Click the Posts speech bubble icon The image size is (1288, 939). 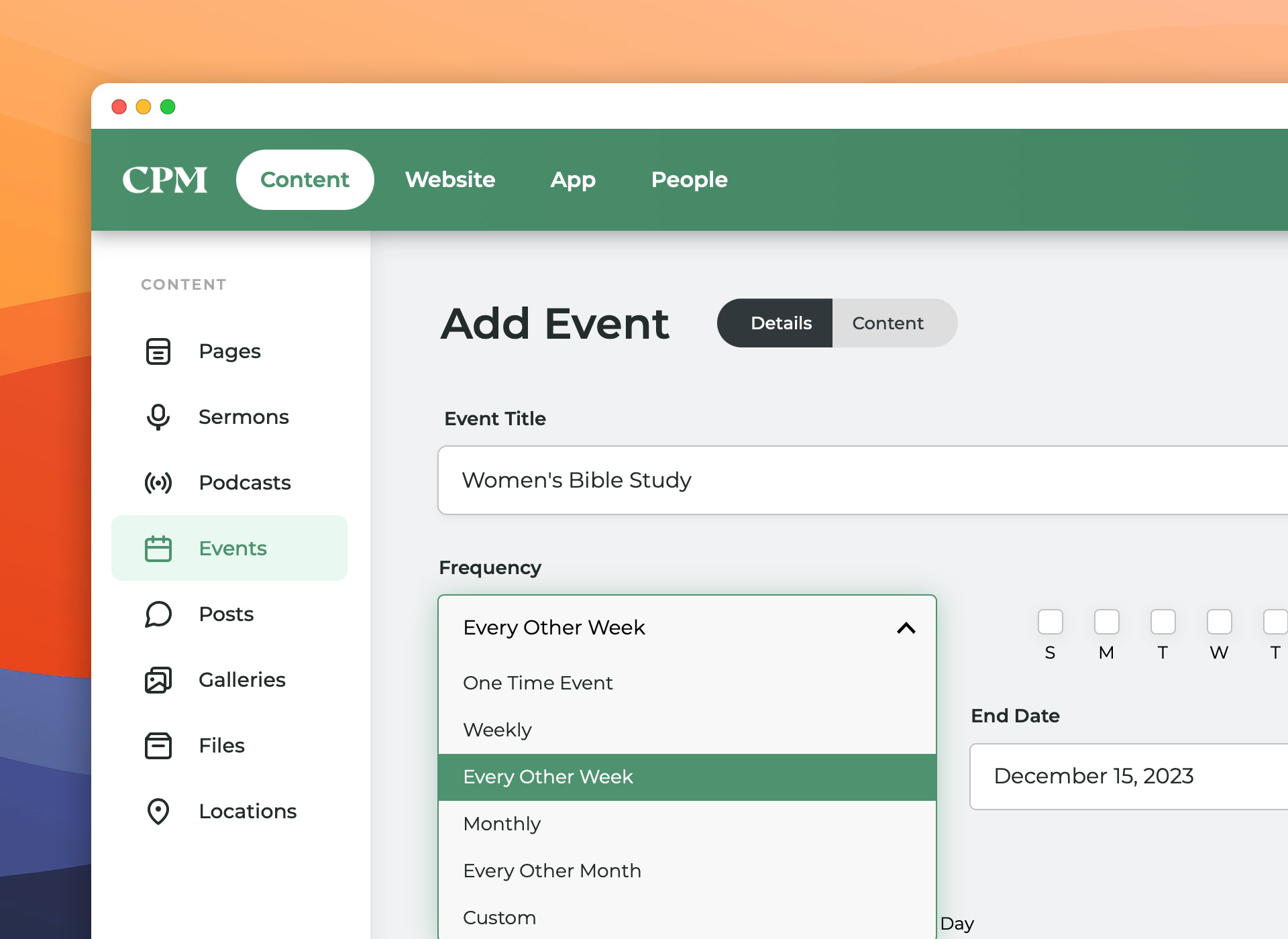click(x=158, y=614)
